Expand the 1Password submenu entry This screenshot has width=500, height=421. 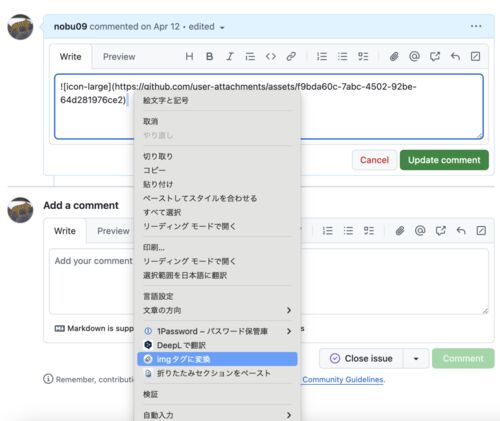pos(217,331)
